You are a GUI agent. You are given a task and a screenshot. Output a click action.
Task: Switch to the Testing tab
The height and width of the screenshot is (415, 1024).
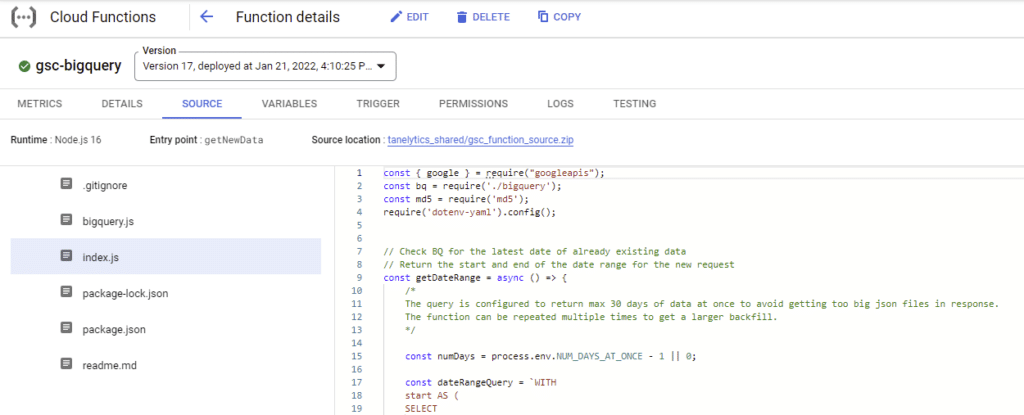[634, 103]
